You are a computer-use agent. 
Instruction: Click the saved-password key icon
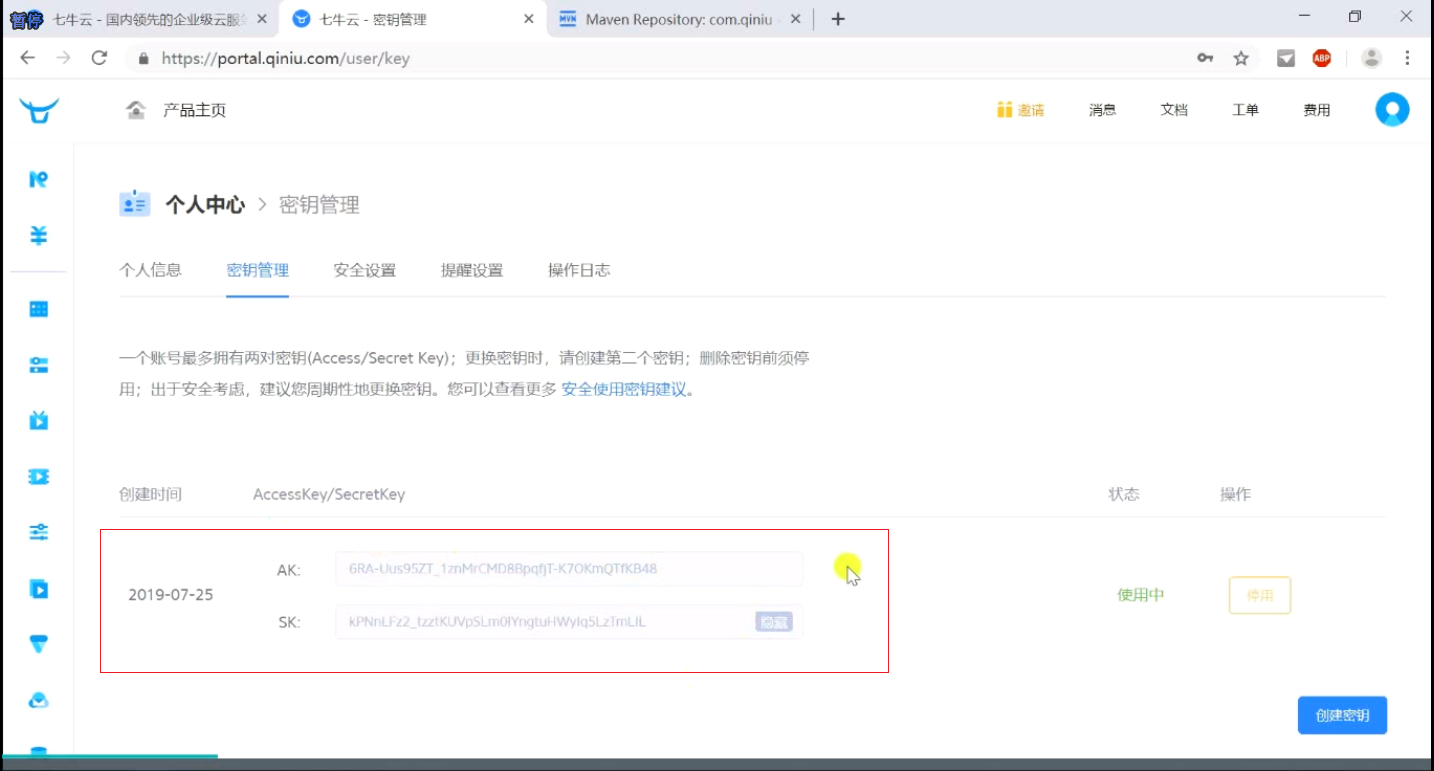[1205, 58]
